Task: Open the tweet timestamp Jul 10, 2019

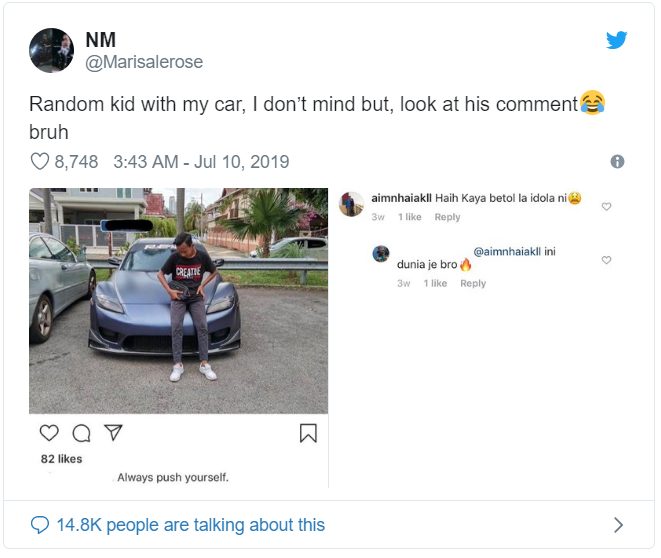Action: (201, 161)
